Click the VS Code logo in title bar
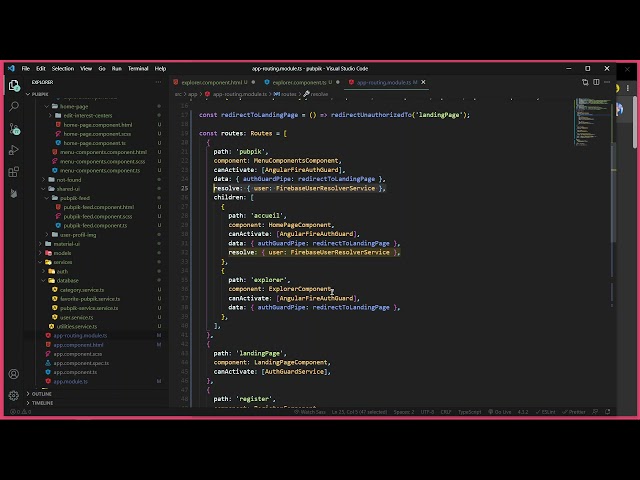 [11, 69]
